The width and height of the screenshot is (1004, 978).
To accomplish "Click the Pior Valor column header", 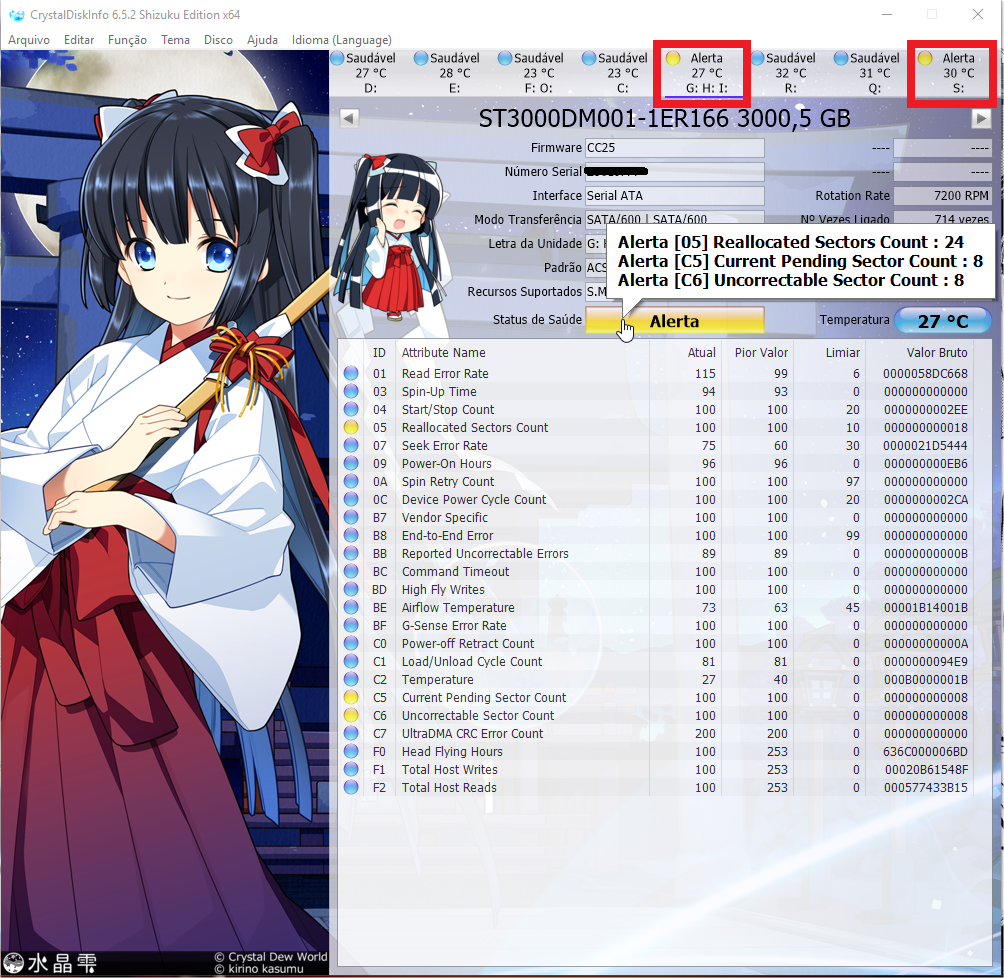I will pyautogui.click(x=761, y=352).
